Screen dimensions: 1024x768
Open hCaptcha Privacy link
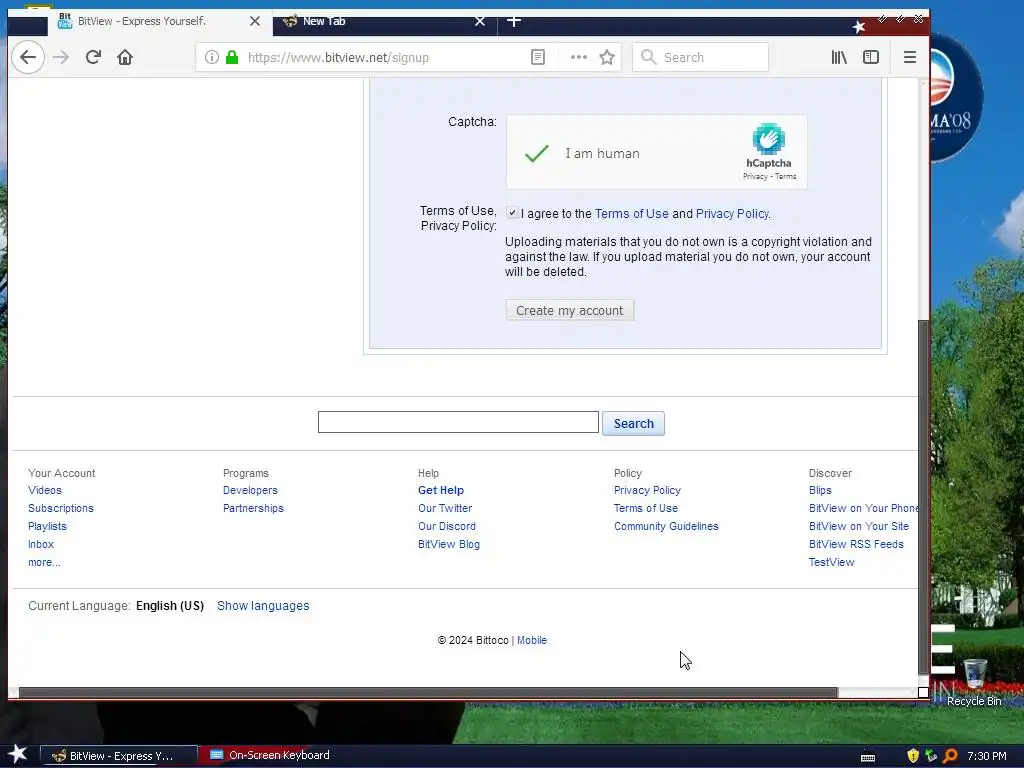pyautogui.click(x=755, y=176)
